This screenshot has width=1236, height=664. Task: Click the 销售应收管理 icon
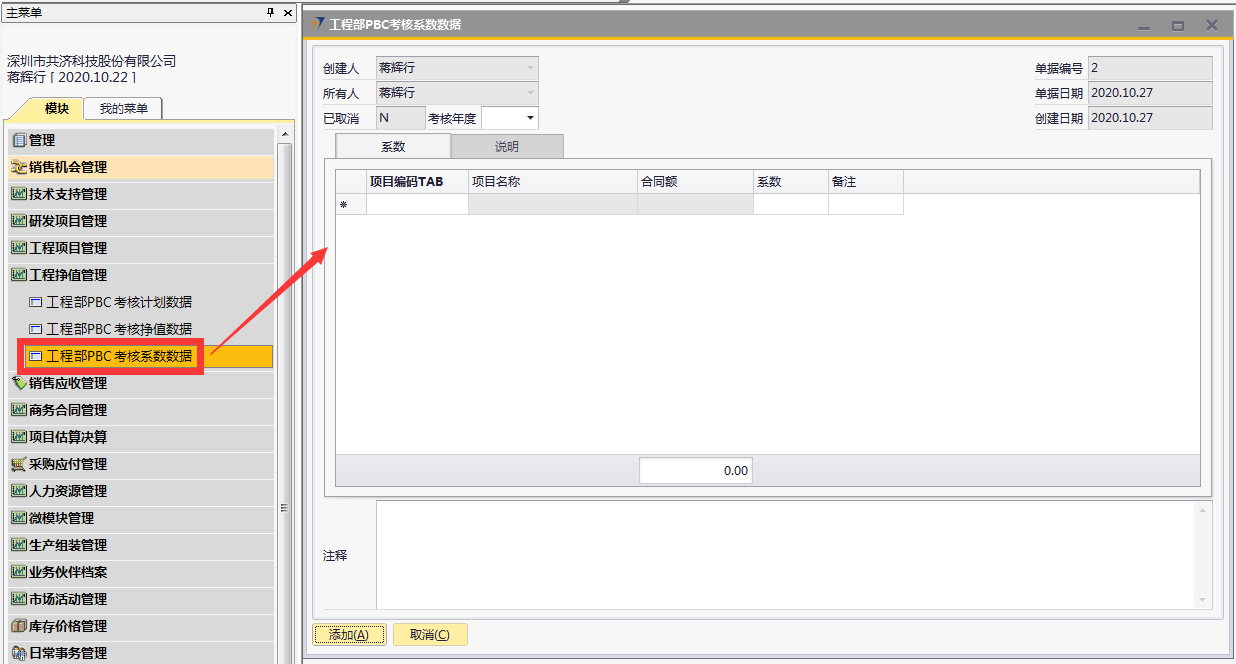tap(18, 383)
